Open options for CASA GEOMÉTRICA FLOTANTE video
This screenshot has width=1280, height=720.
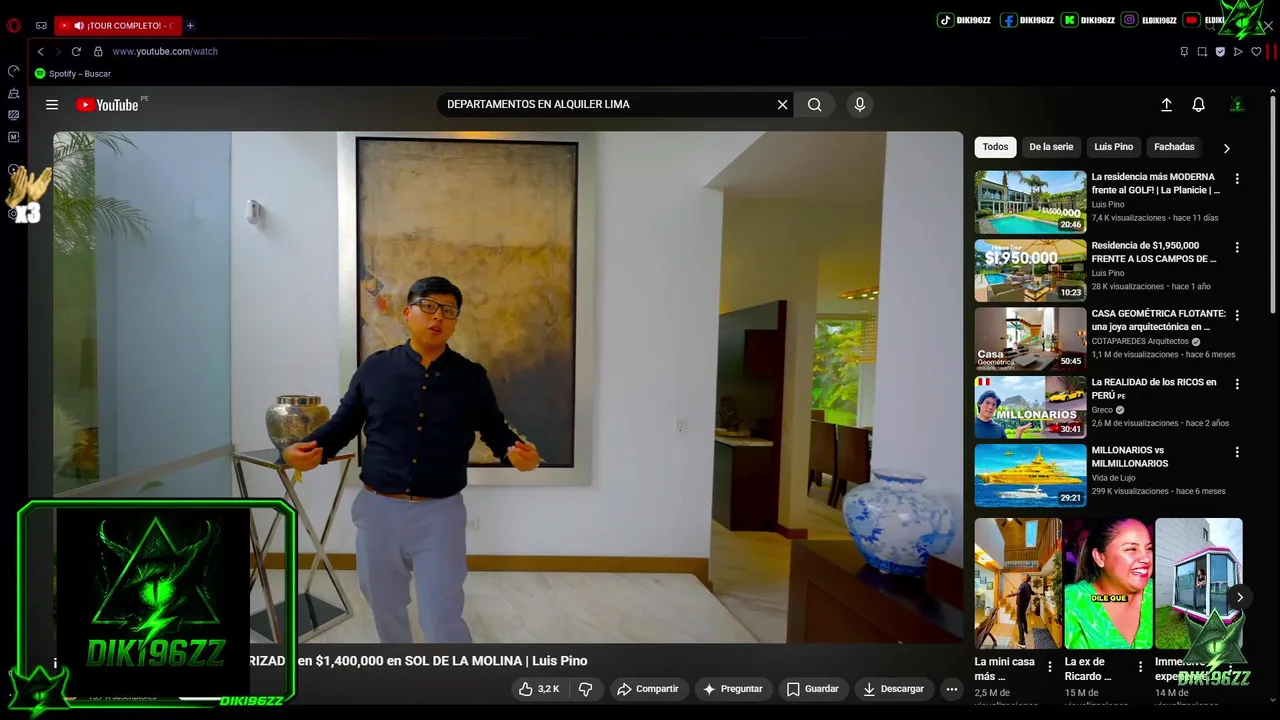(x=1237, y=315)
